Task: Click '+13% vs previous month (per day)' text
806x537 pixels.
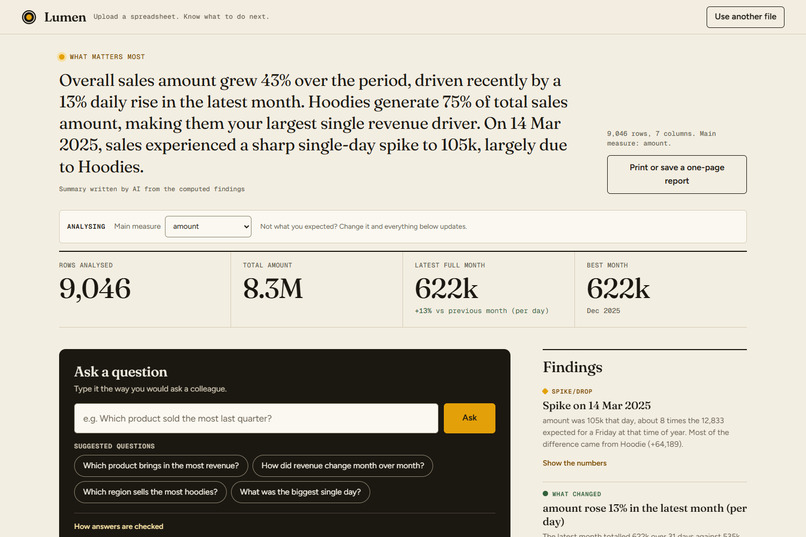Action: pyautogui.click(x=482, y=311)
